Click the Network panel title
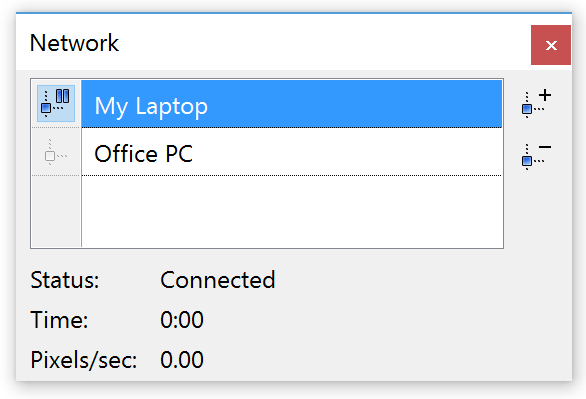 pyautogui.click(x=74, y=43)
